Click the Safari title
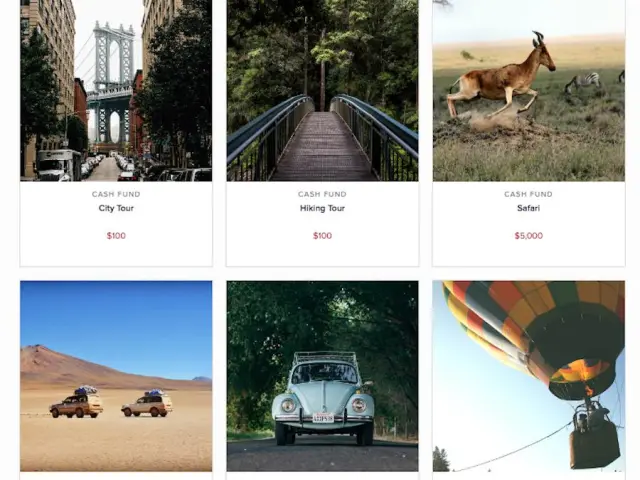The height and width of the screenshot is (480, 640). coord(529,208)
